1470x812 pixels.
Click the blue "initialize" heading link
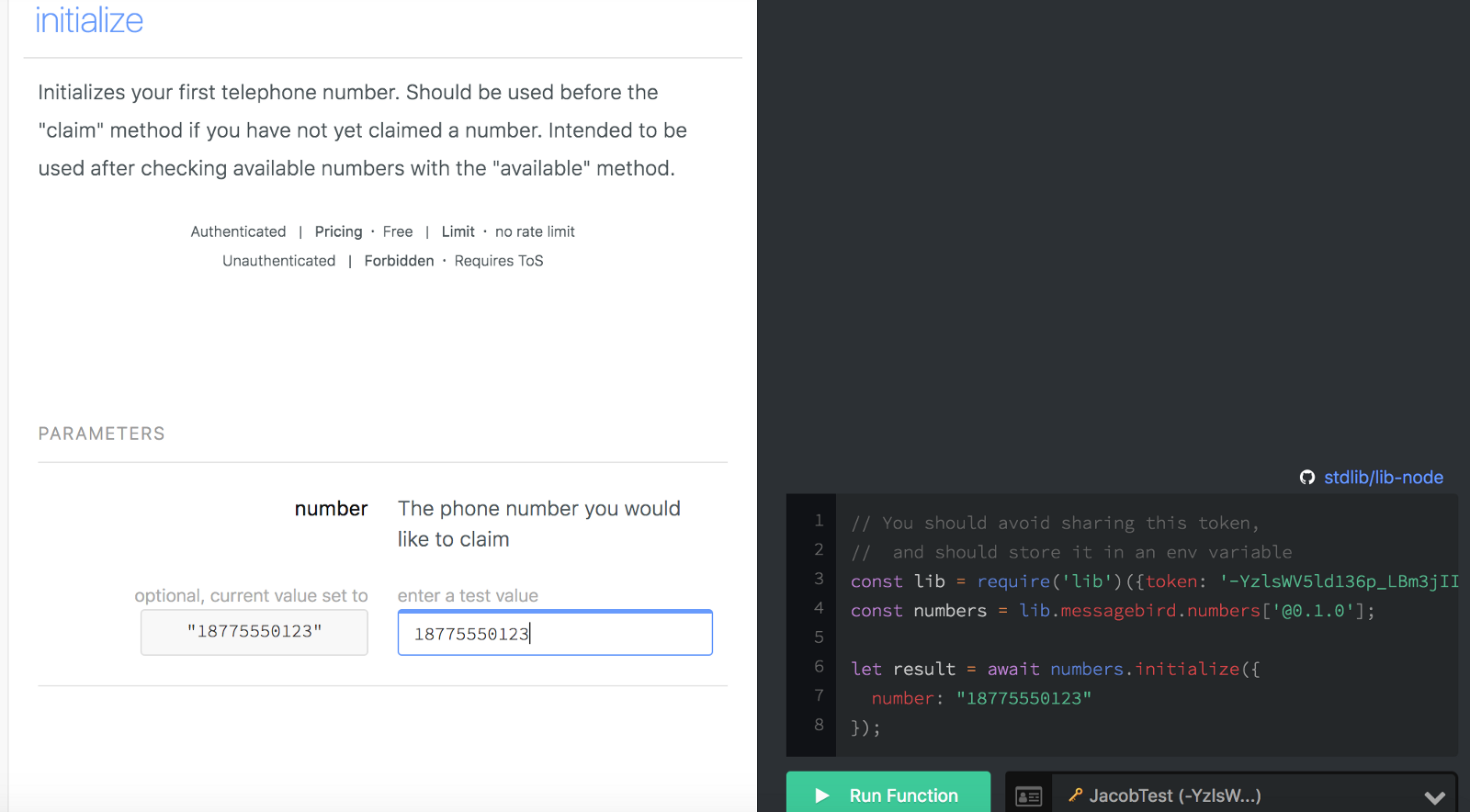point(89,20)
